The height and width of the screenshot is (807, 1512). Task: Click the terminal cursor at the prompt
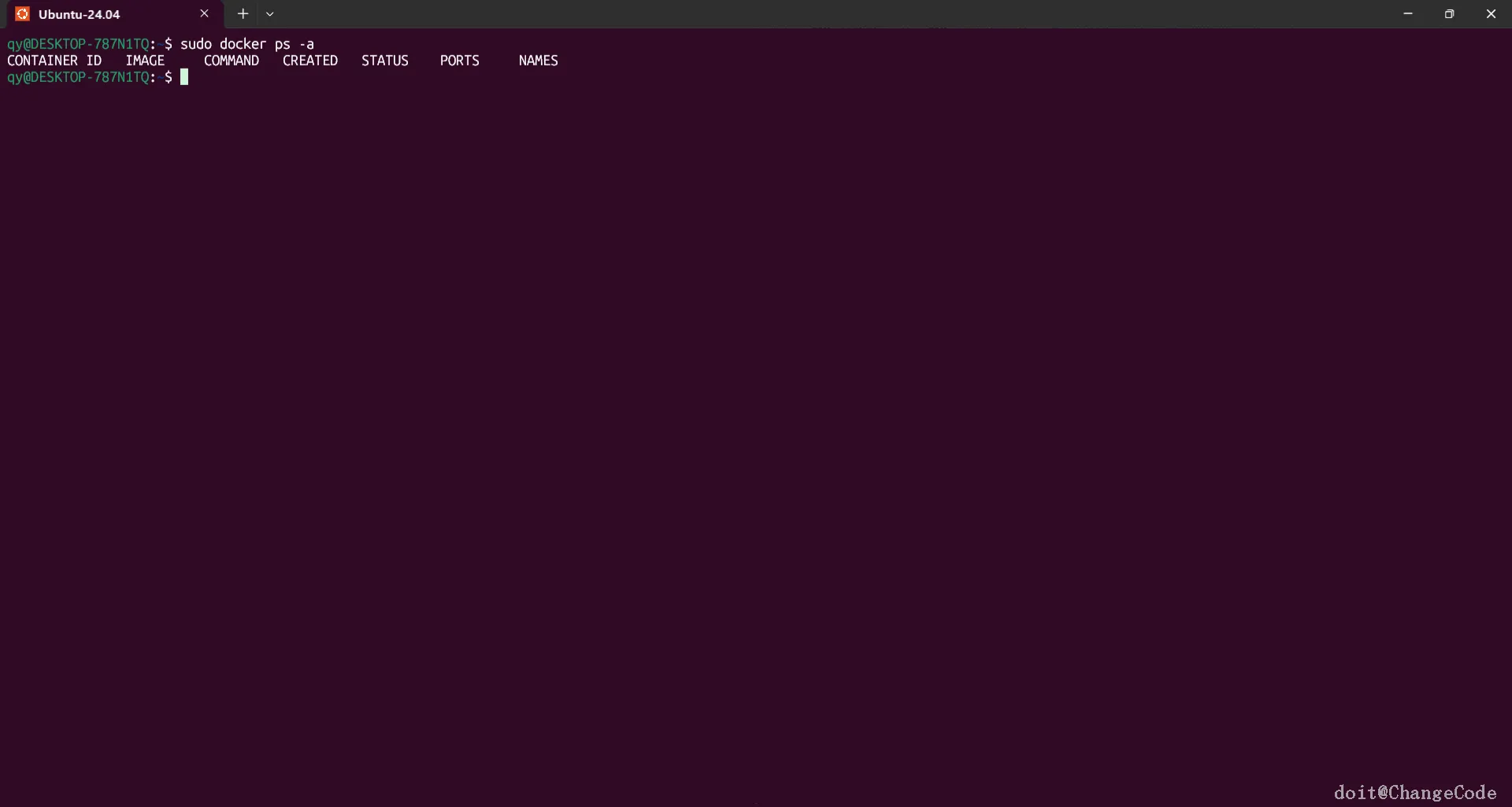coord(184,77)
